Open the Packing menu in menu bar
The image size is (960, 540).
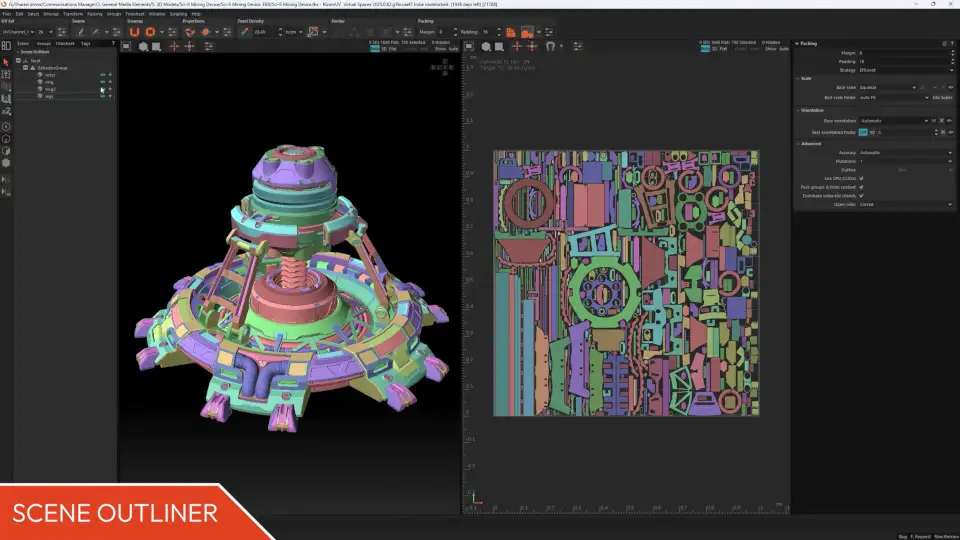(94, 14)
